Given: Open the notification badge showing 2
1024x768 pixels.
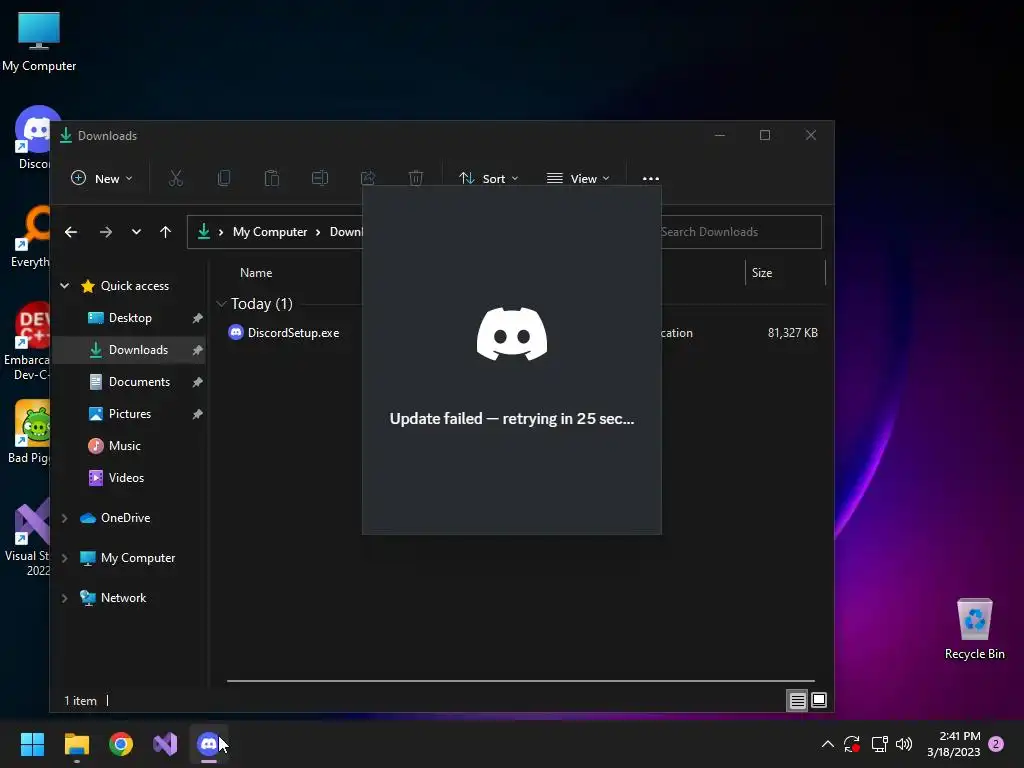Looking at the screenshot, I should [996, 744].
